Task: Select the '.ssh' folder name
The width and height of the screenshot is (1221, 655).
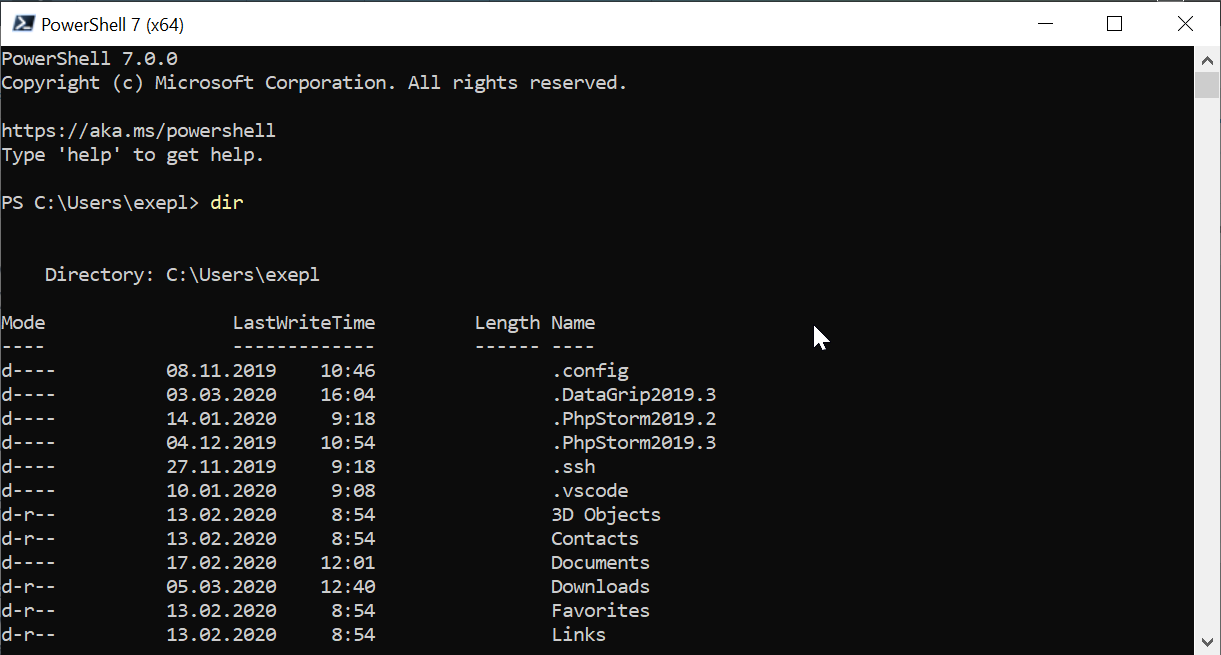Action: [x=573, y=467]
